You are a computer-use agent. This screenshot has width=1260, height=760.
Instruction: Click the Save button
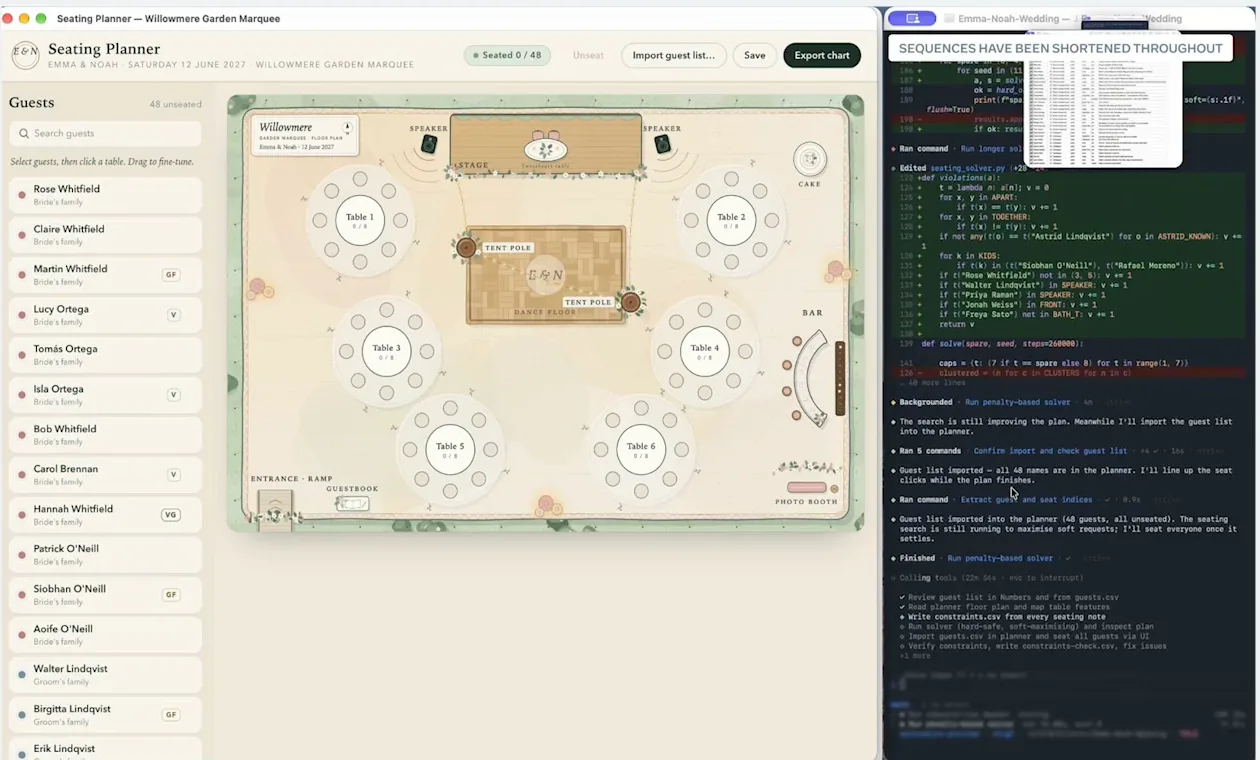point(755,55)
